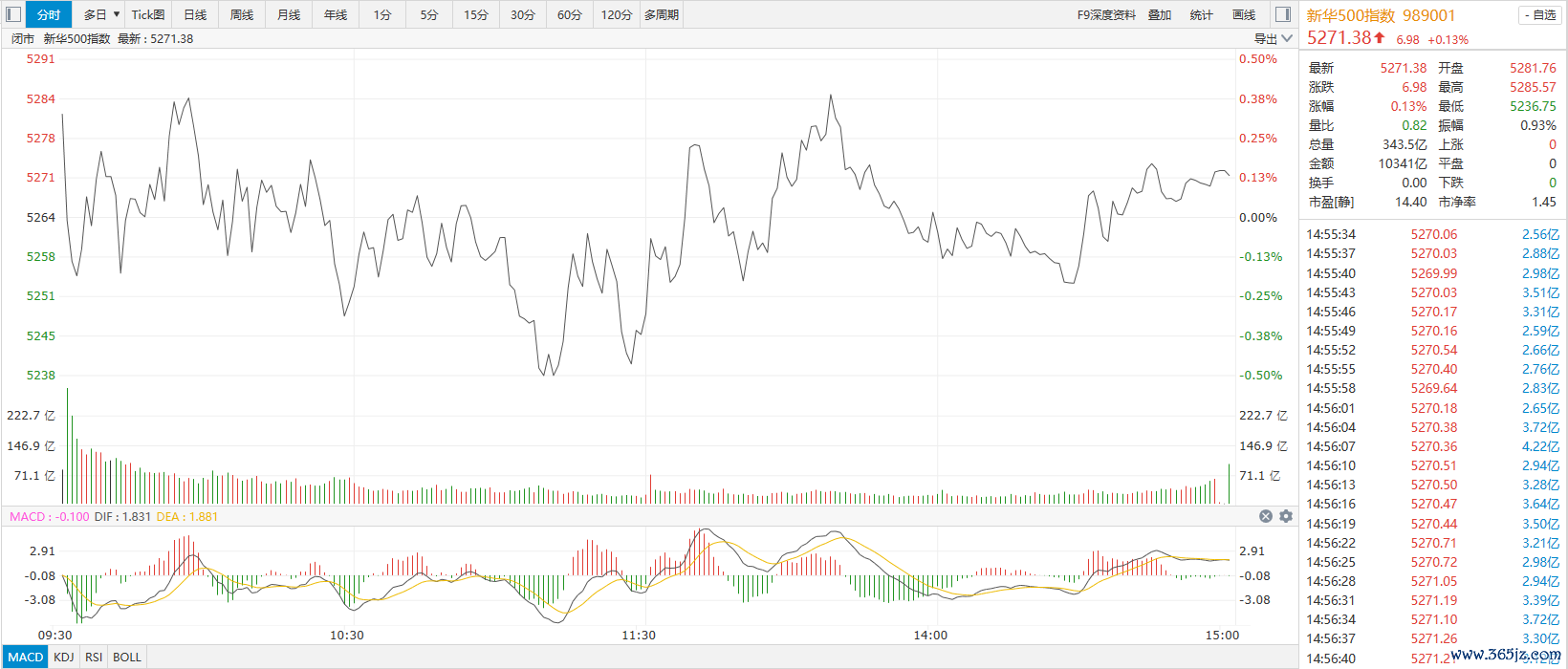Switch to the 分时 intraday tab

[x=49, y=14]
